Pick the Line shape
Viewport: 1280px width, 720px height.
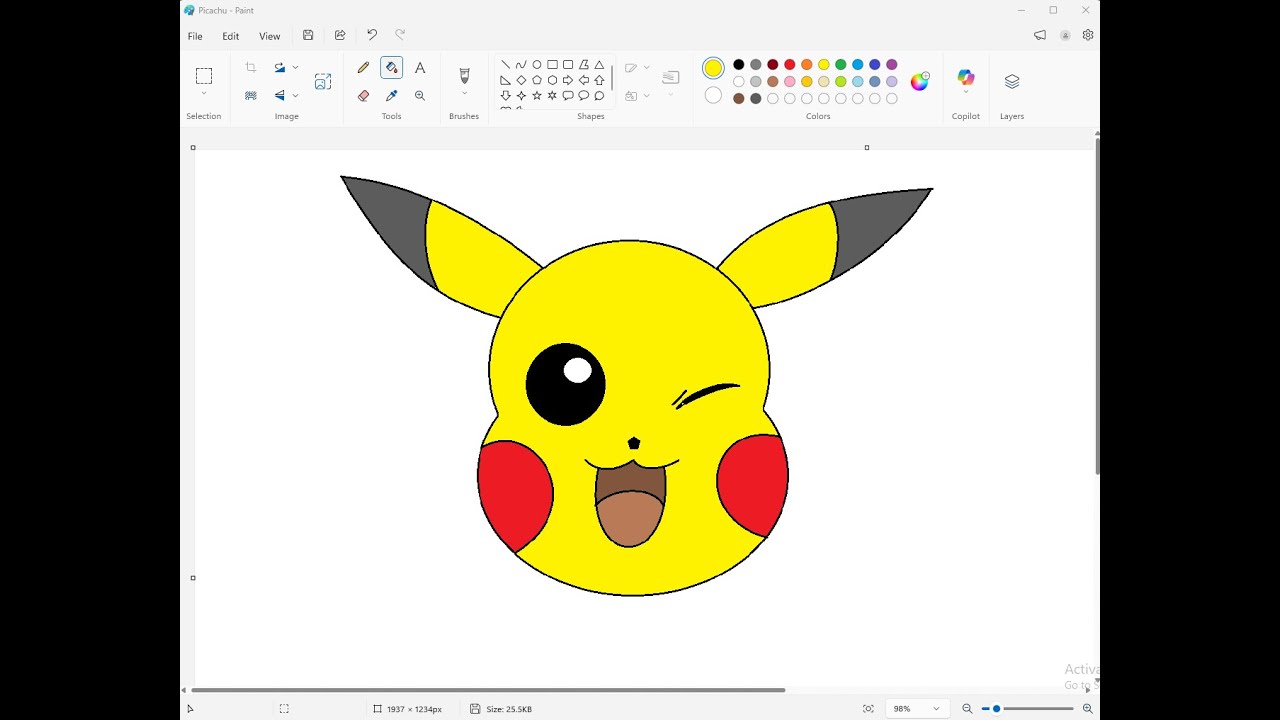(505, 65)
